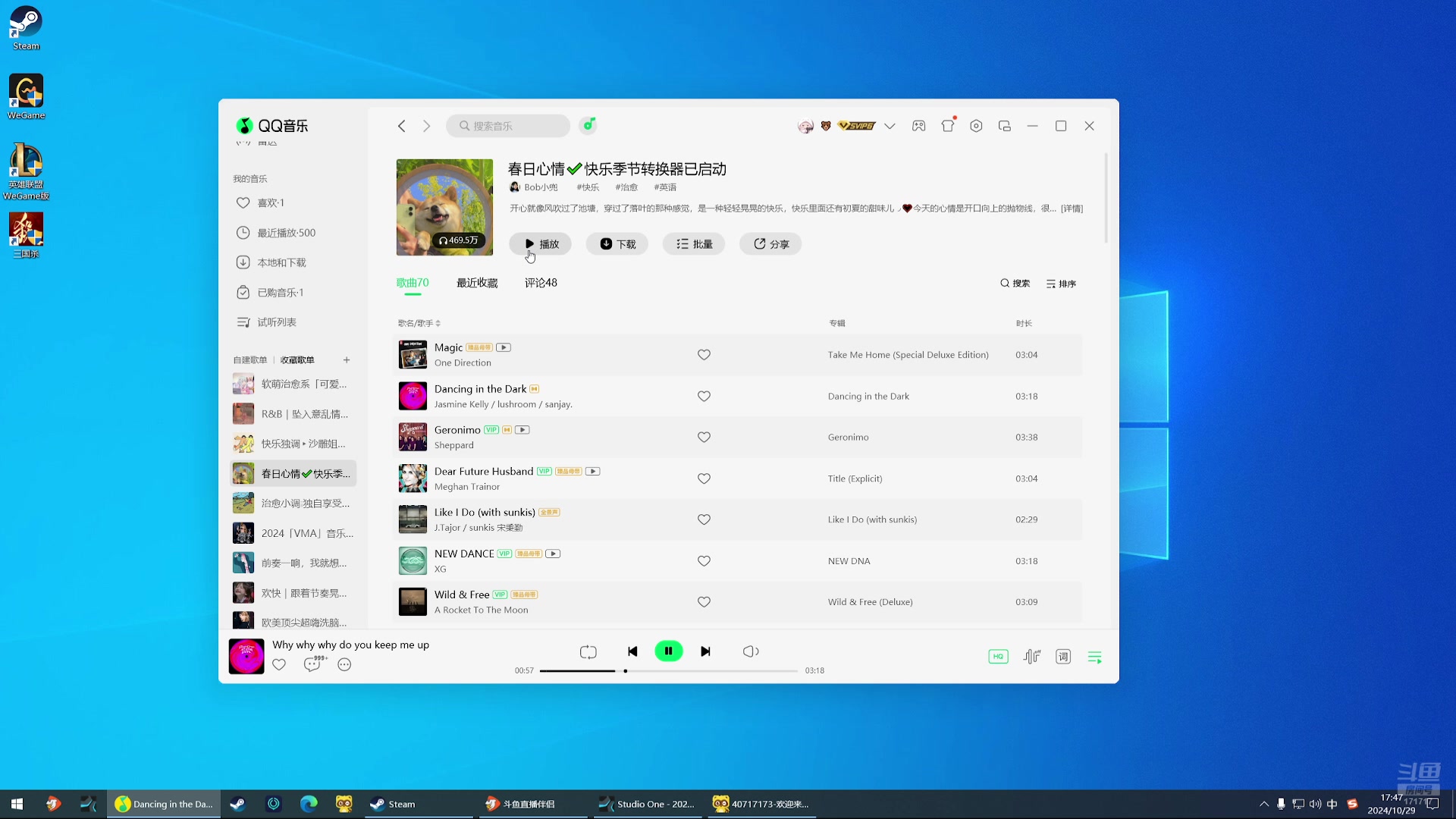Image resolution: width=1456 pixels, height=819 pixels.
Task: Seek on the song progress bar
Action: click(x=669, y=671)
